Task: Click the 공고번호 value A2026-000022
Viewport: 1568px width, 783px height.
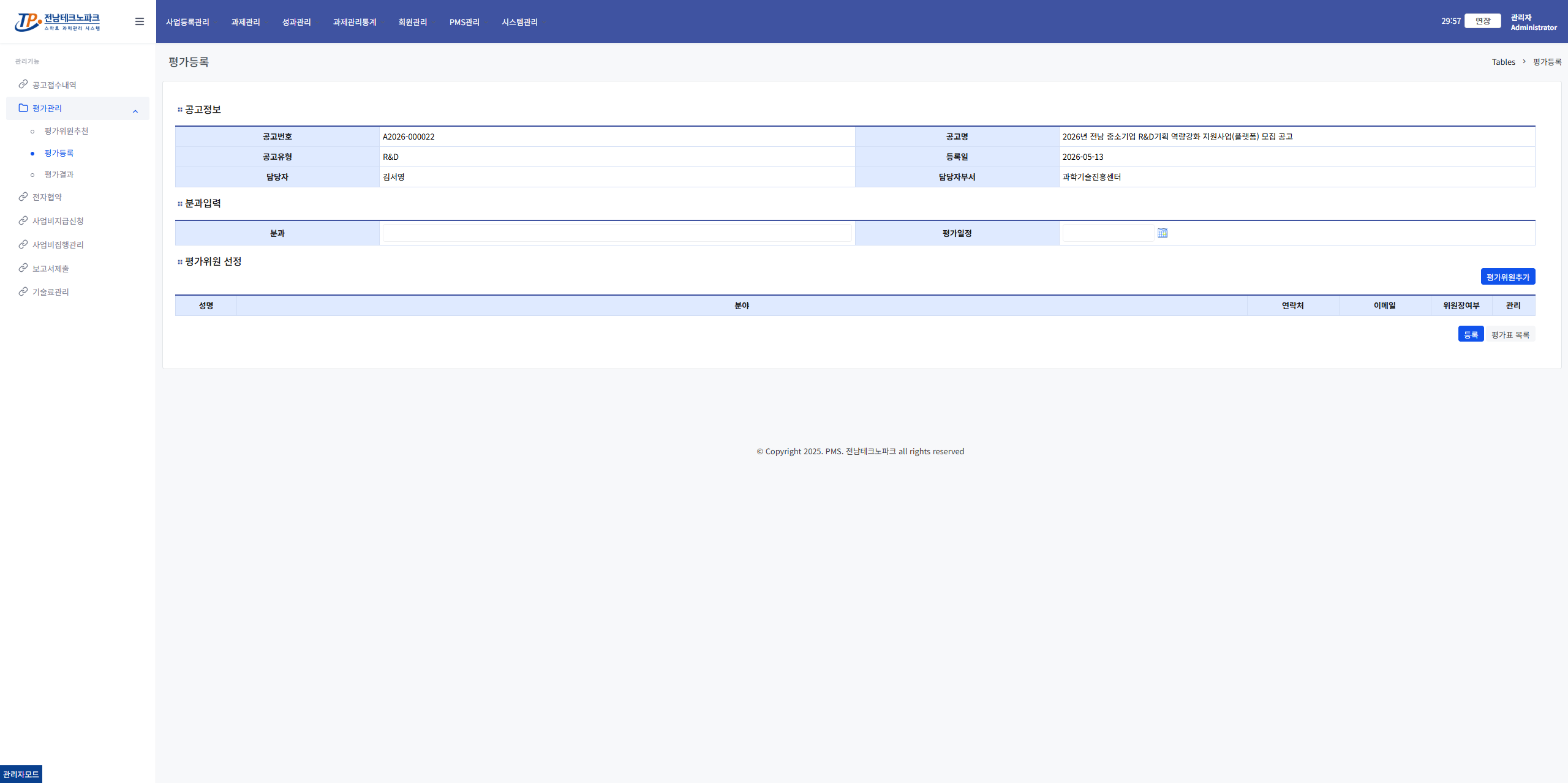Action: click(x=409, y=137)
